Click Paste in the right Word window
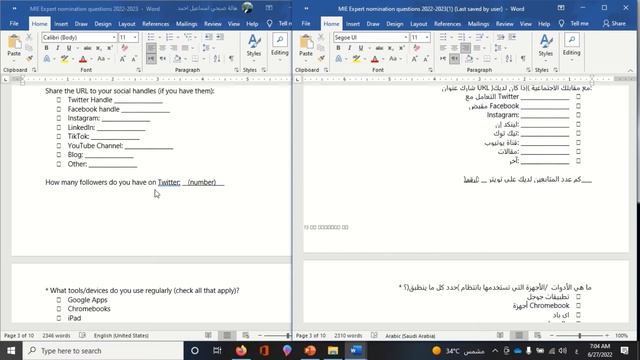The image size is (640, 360). [x=306, y=46]
